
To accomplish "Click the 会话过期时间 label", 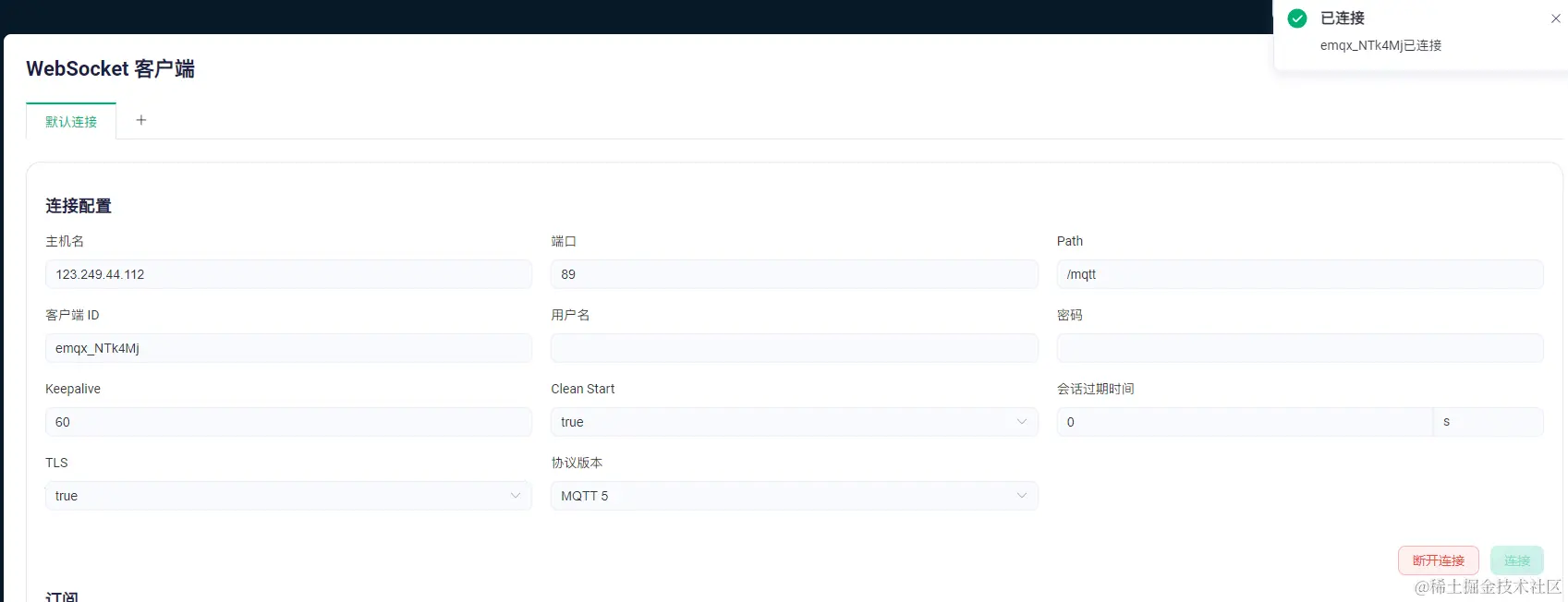I will click(1096, 389).
